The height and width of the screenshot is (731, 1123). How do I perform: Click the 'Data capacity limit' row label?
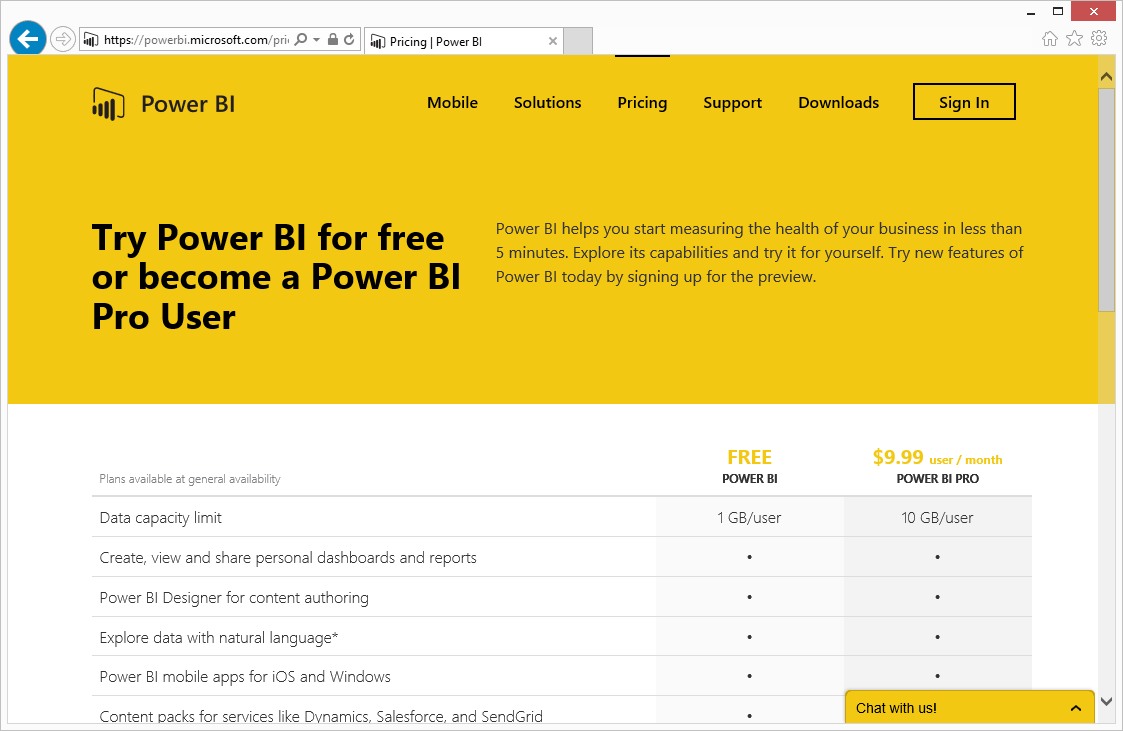(x=160, y=518)
